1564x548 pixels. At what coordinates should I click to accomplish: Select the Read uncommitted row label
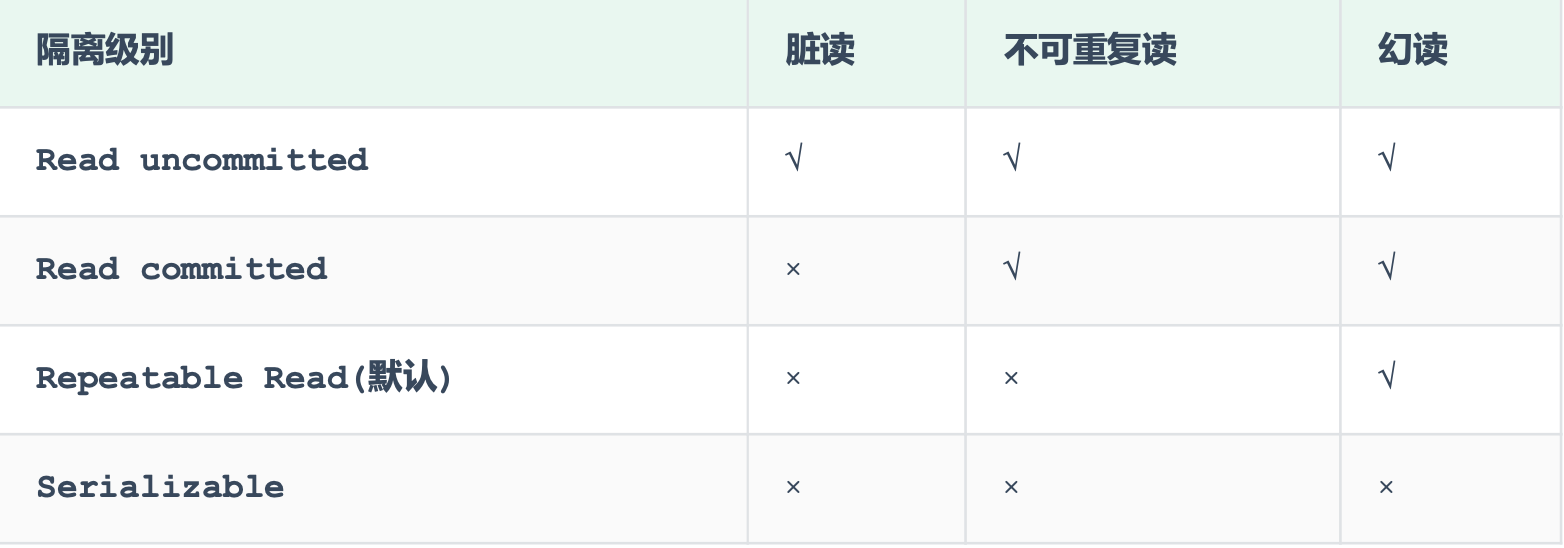pyautogui.click(x=202, y=160)
